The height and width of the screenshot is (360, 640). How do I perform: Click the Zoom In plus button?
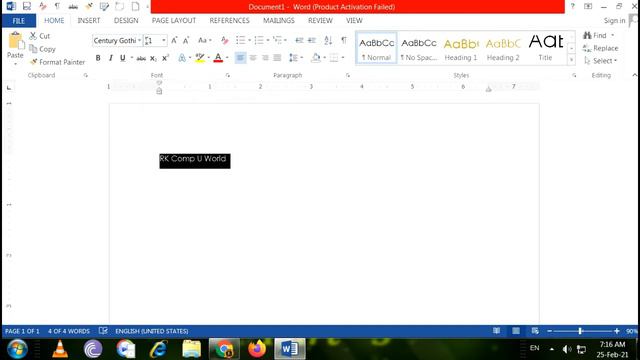pyautogui.click(x=617, y=331)
